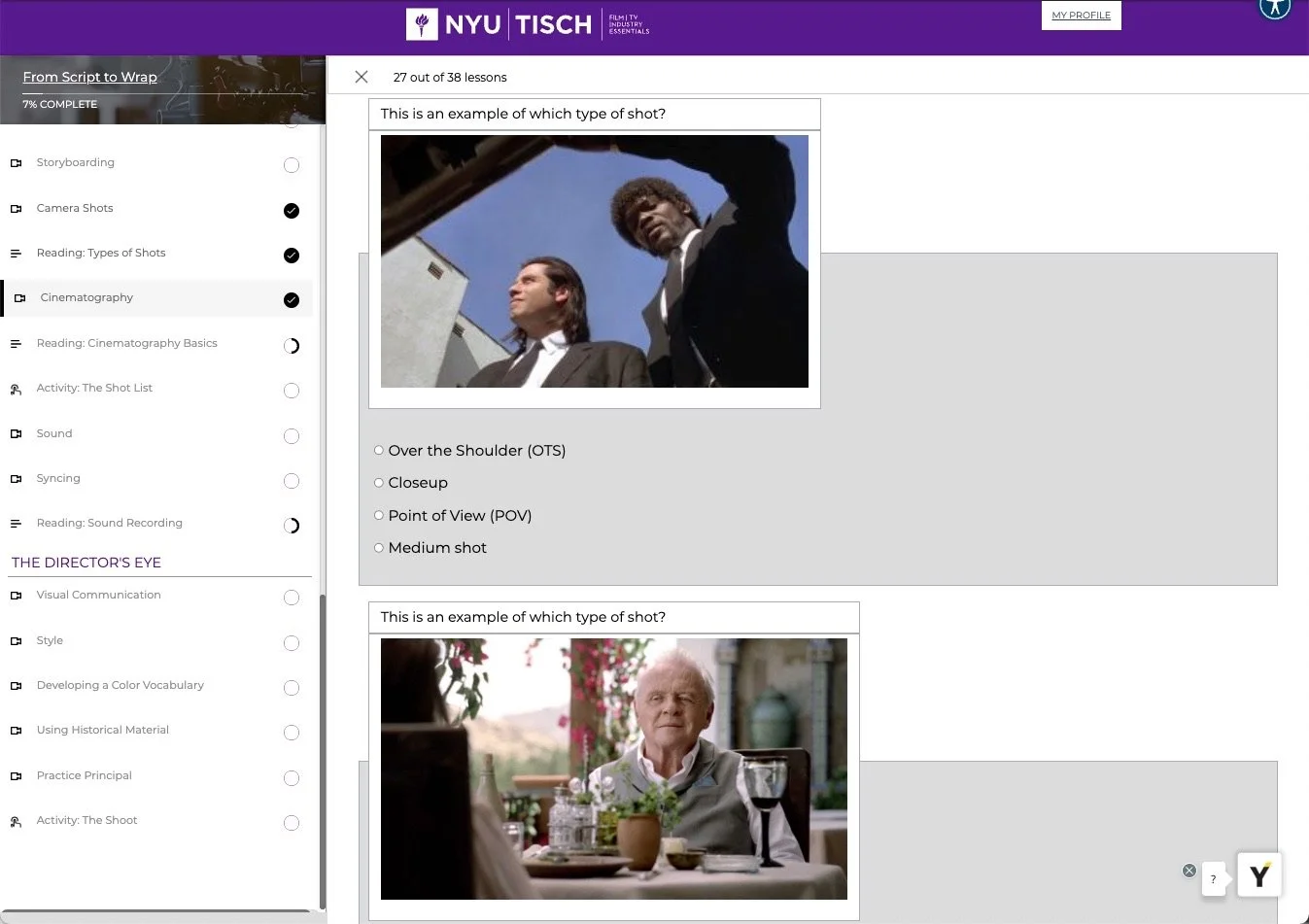
Task: Click the '27 out of 38 lessons' text
Action: 450,77
